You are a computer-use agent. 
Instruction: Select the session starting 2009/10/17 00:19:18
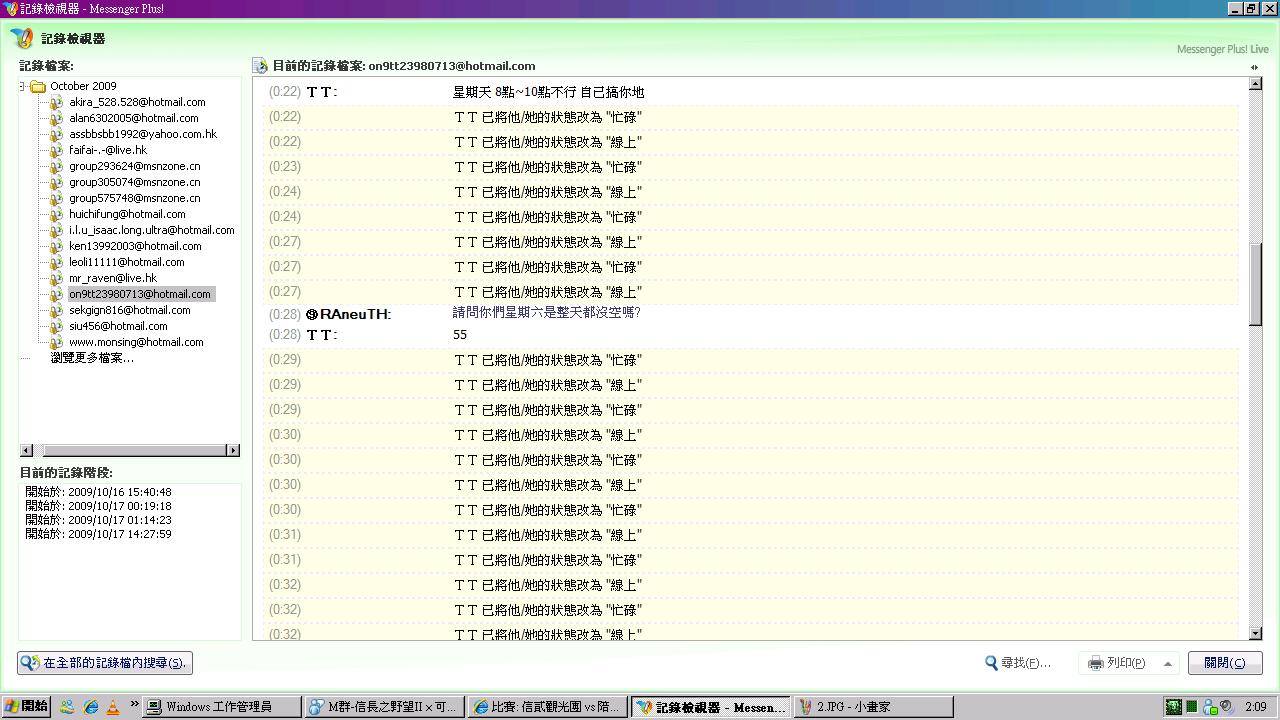[x=98, y=506]
